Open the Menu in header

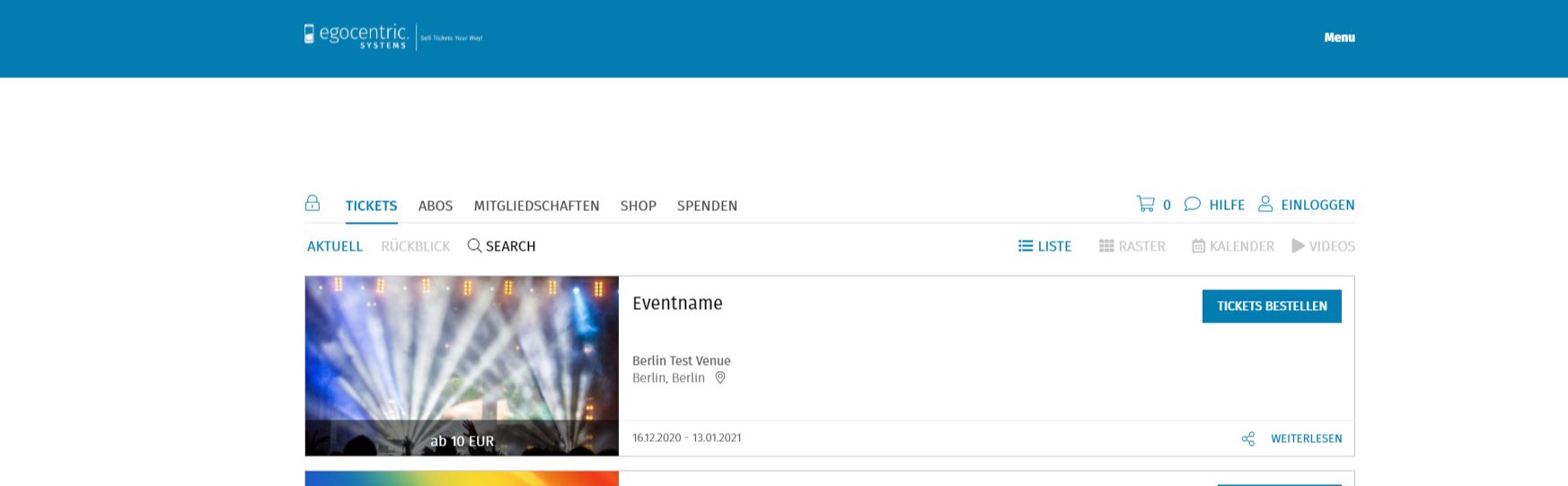pos(1339,38)
